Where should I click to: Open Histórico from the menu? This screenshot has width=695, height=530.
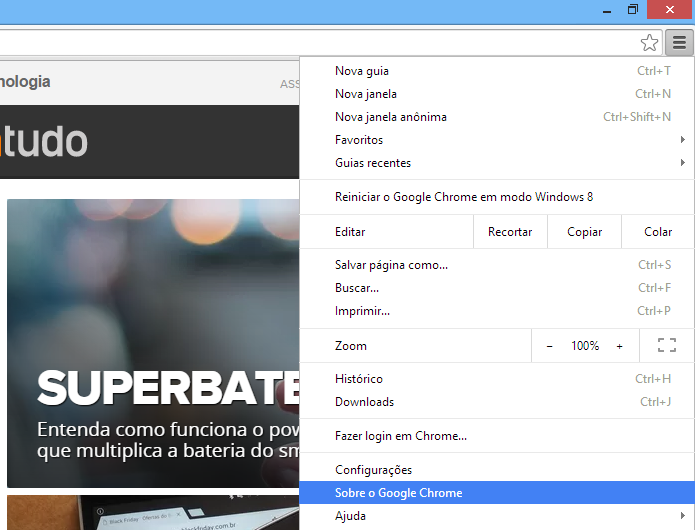point(497,379)
